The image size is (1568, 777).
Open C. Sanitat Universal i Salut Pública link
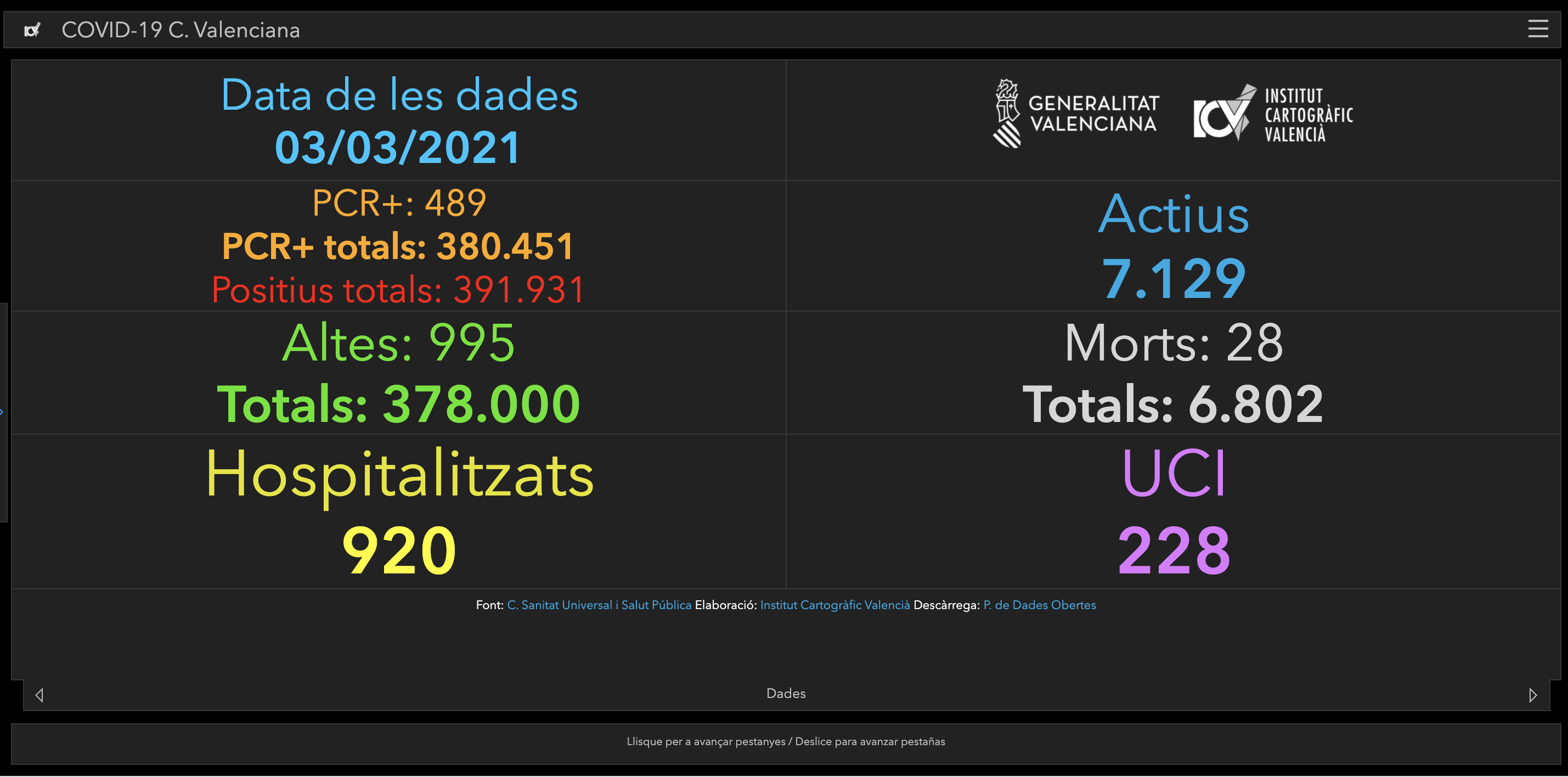599,605
